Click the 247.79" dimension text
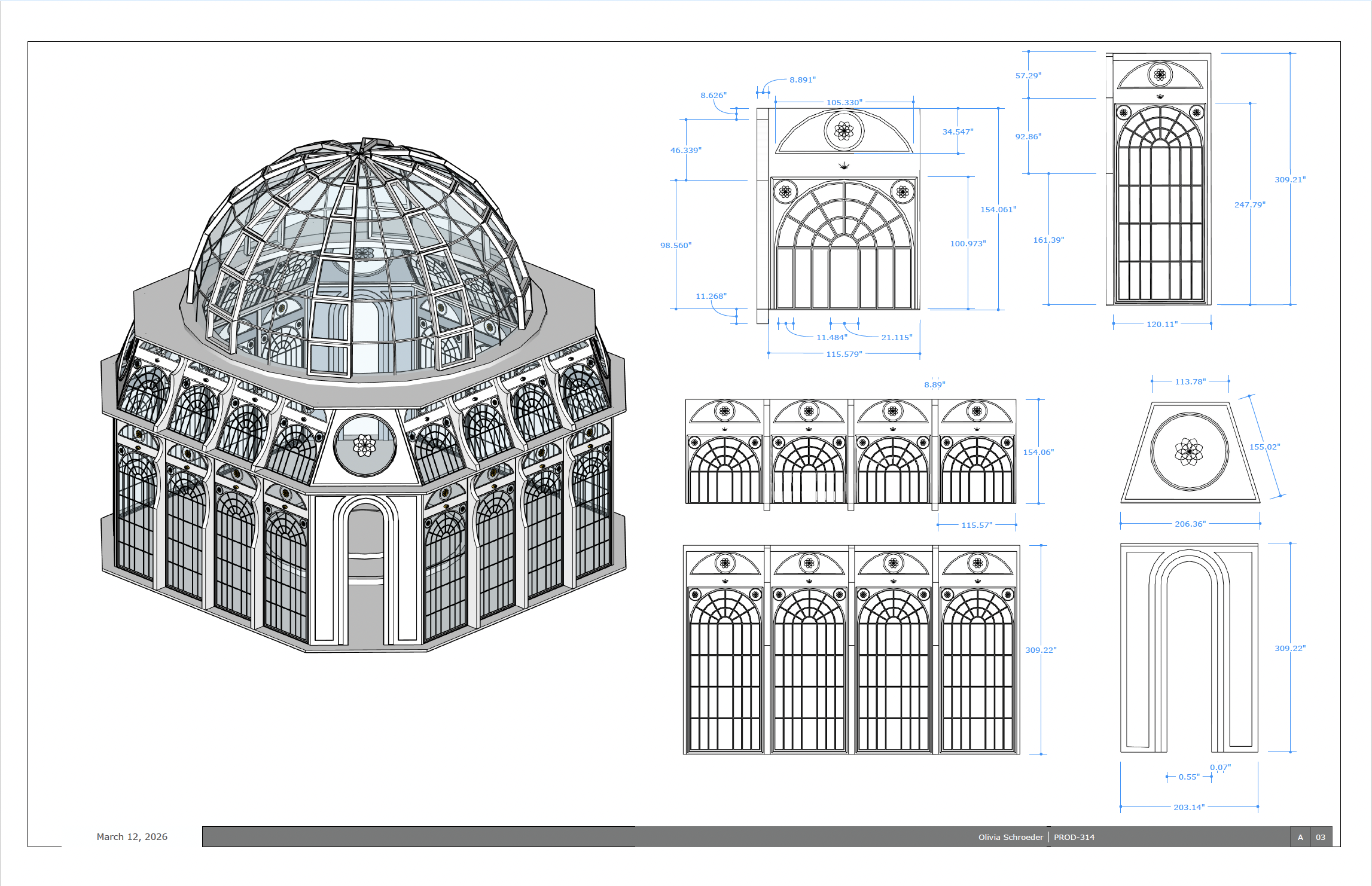 [x=1249, y=204]
